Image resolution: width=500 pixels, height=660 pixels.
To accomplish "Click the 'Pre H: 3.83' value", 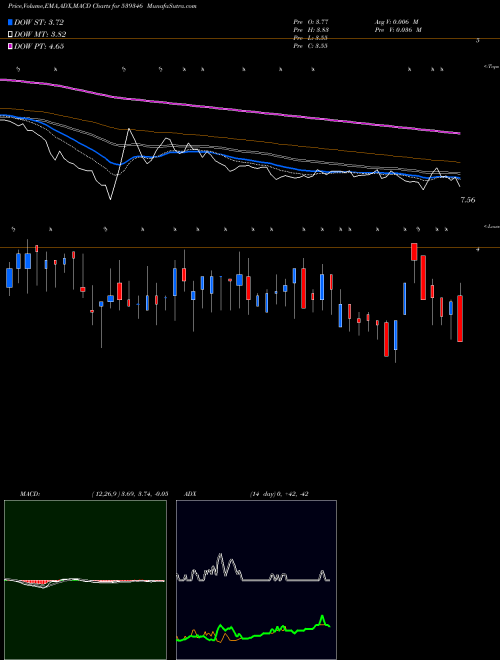I will [311, 30].
